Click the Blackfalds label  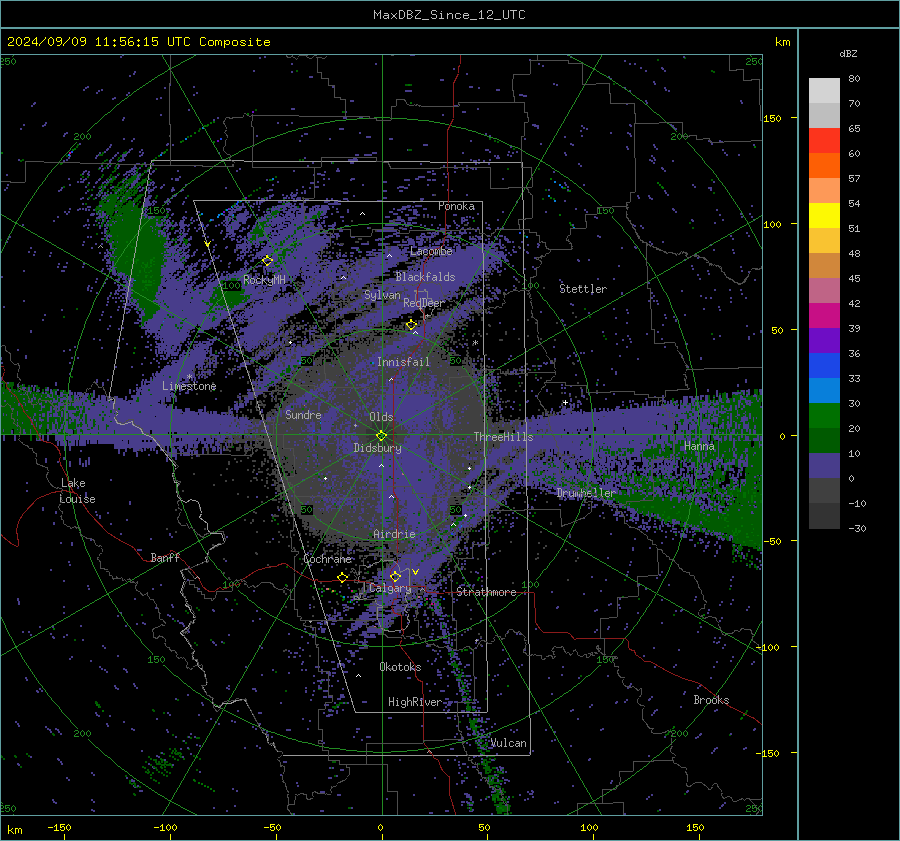[425, 277]
